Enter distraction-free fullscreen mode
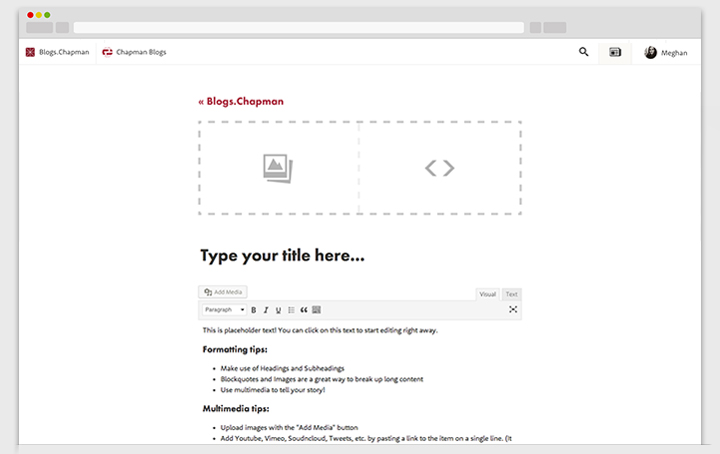720x454 pixels. [x=513, y=310]
